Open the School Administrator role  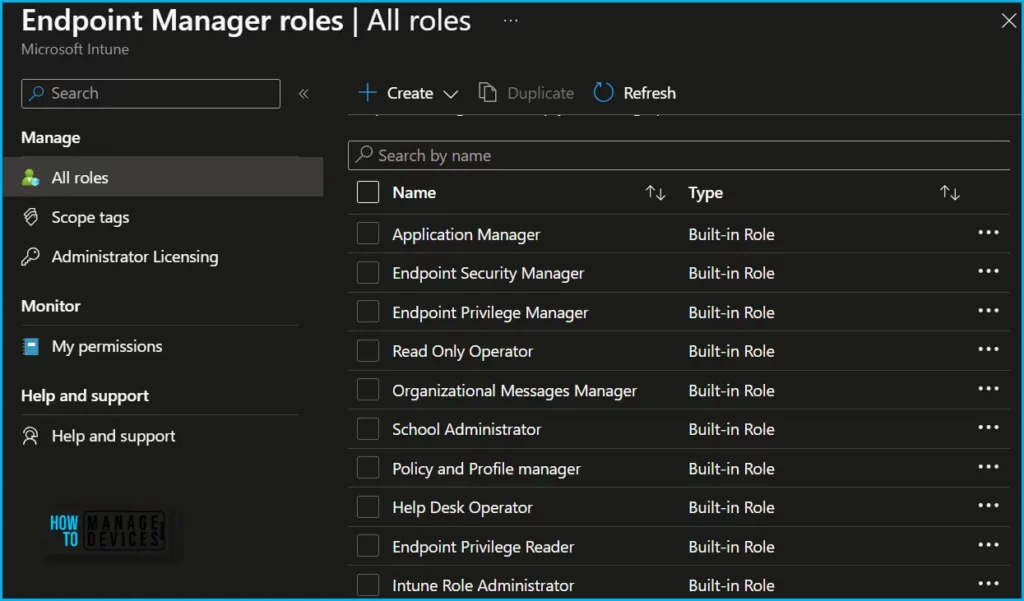point(466,429)
